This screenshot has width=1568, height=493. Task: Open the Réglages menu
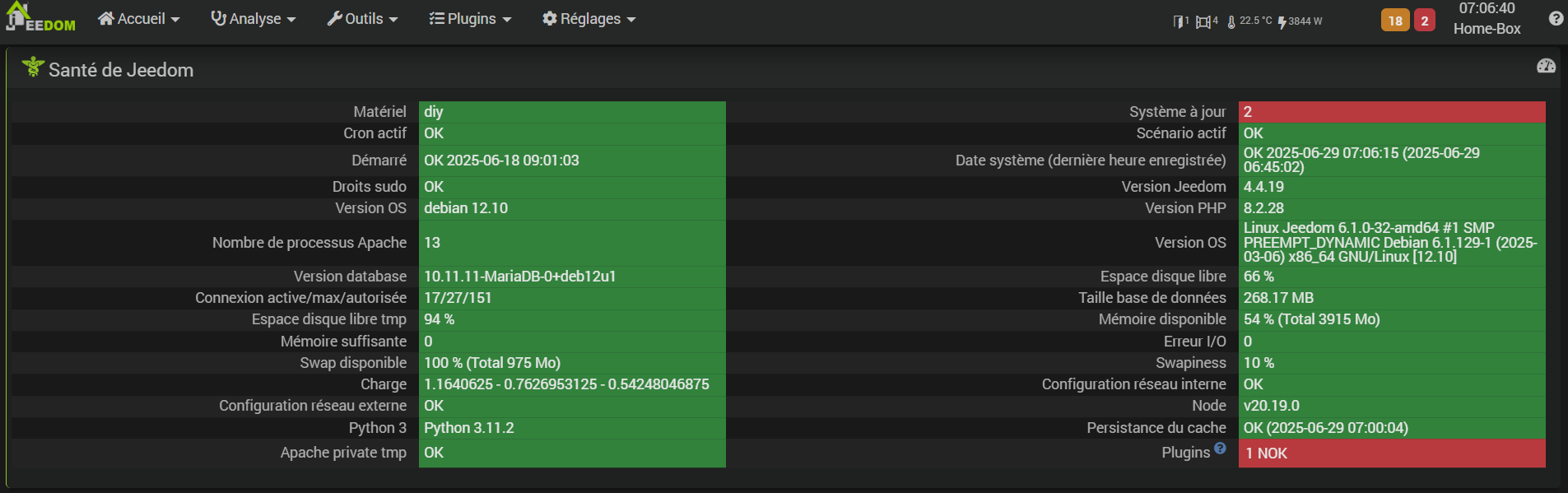click(x=589, y=18)
